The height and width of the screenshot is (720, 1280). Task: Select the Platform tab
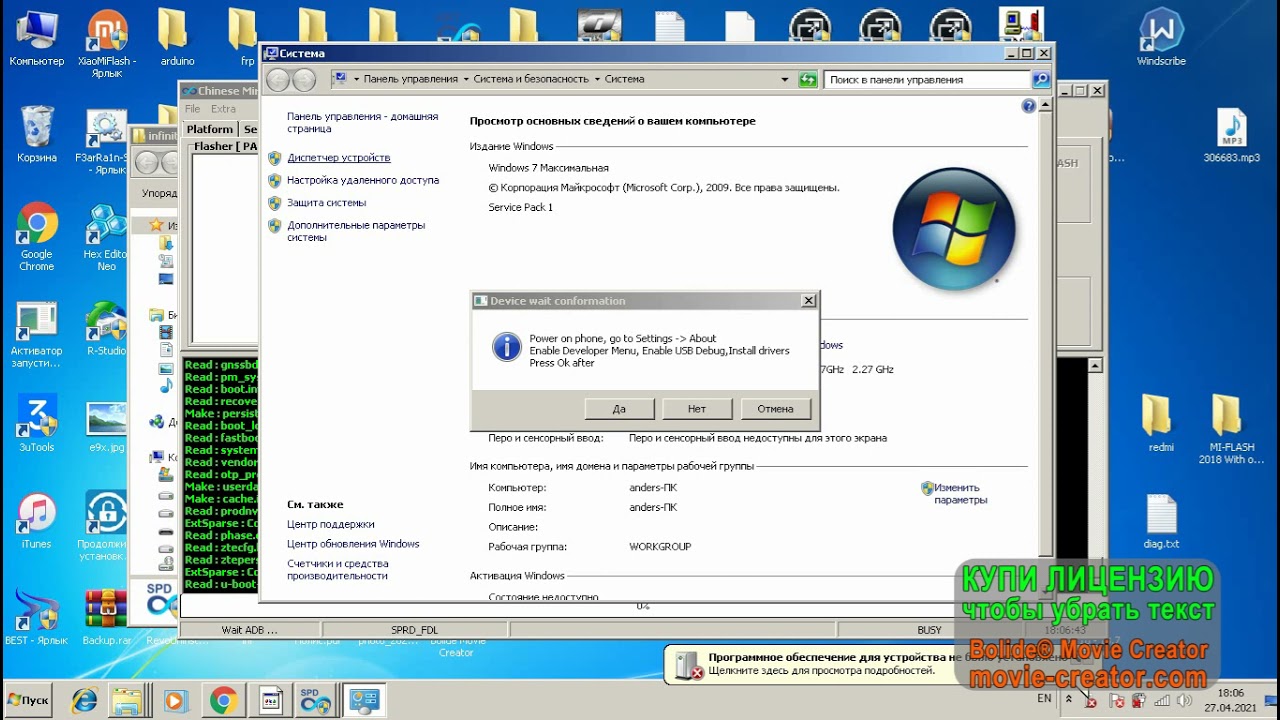click(210, 129)
